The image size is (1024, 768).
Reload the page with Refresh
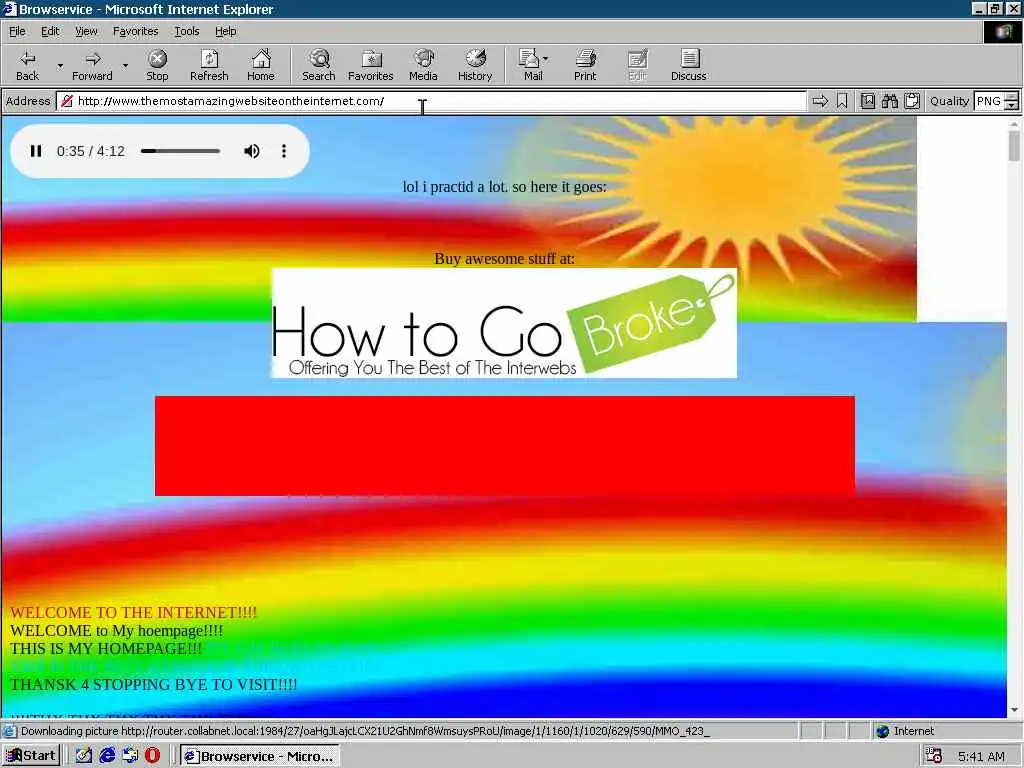(209, 65)
